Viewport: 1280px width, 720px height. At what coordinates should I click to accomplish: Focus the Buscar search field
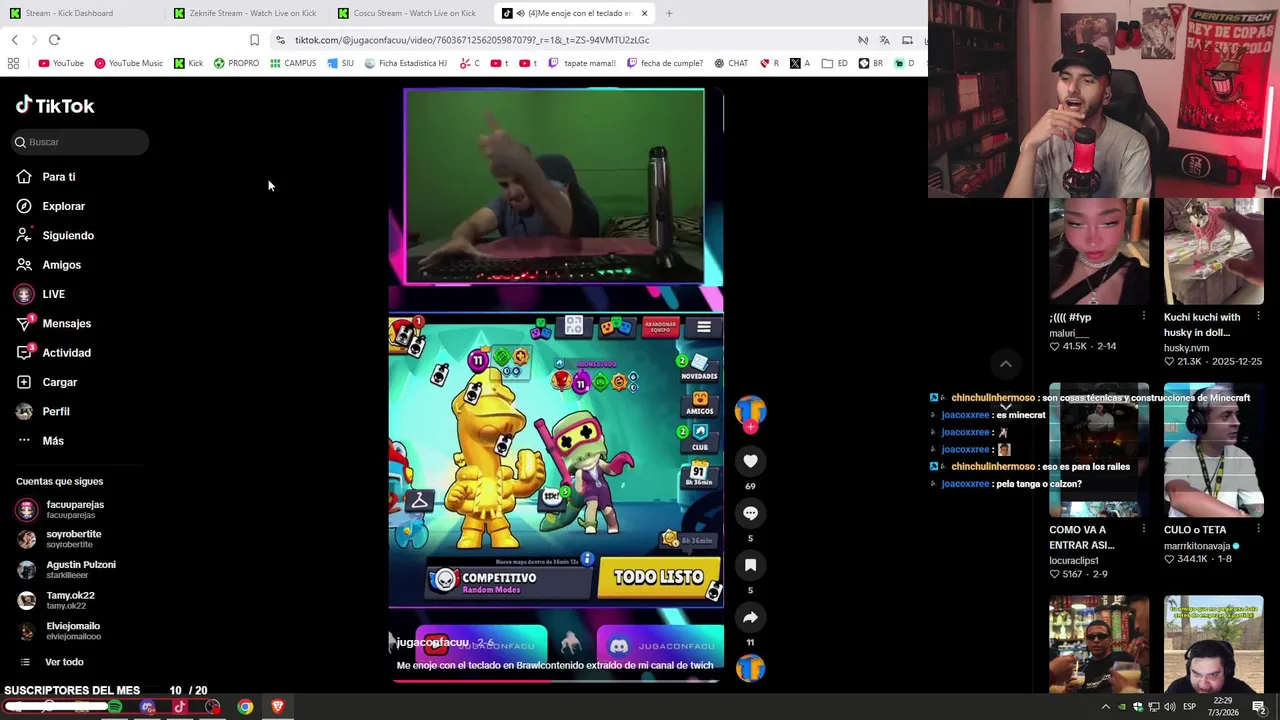point(80,142)
